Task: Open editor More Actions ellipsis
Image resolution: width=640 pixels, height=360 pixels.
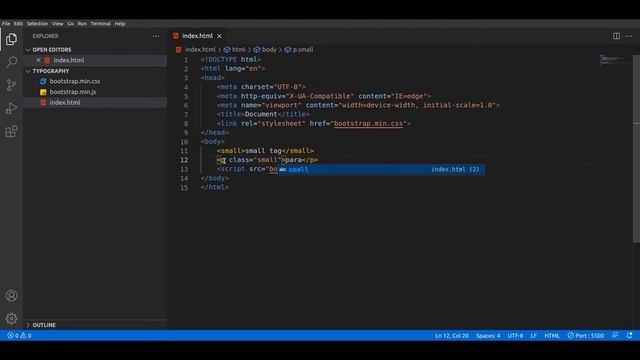Action: click(x=629, y=36)
